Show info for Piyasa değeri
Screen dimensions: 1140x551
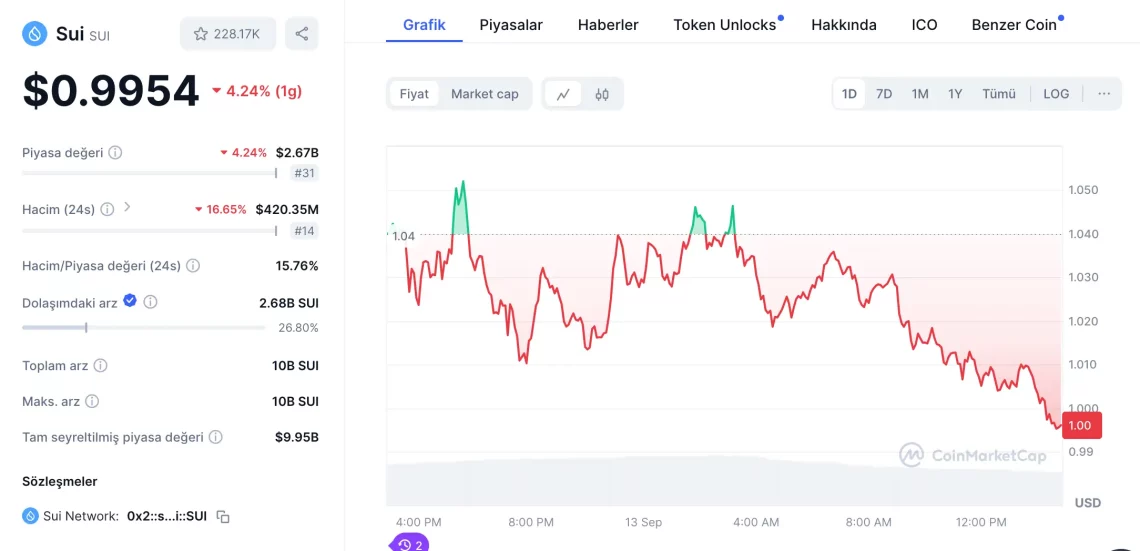(x=116, y=153)
